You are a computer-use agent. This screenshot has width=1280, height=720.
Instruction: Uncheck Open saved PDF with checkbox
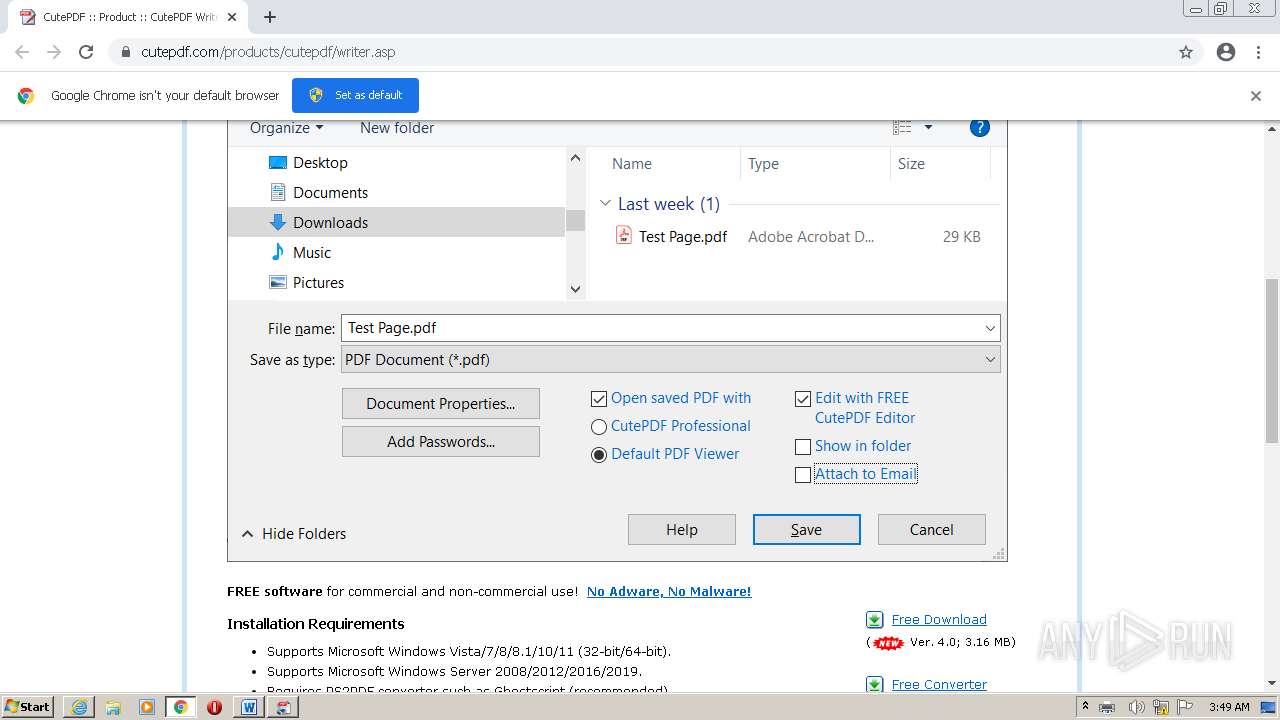tap(599, 399)
